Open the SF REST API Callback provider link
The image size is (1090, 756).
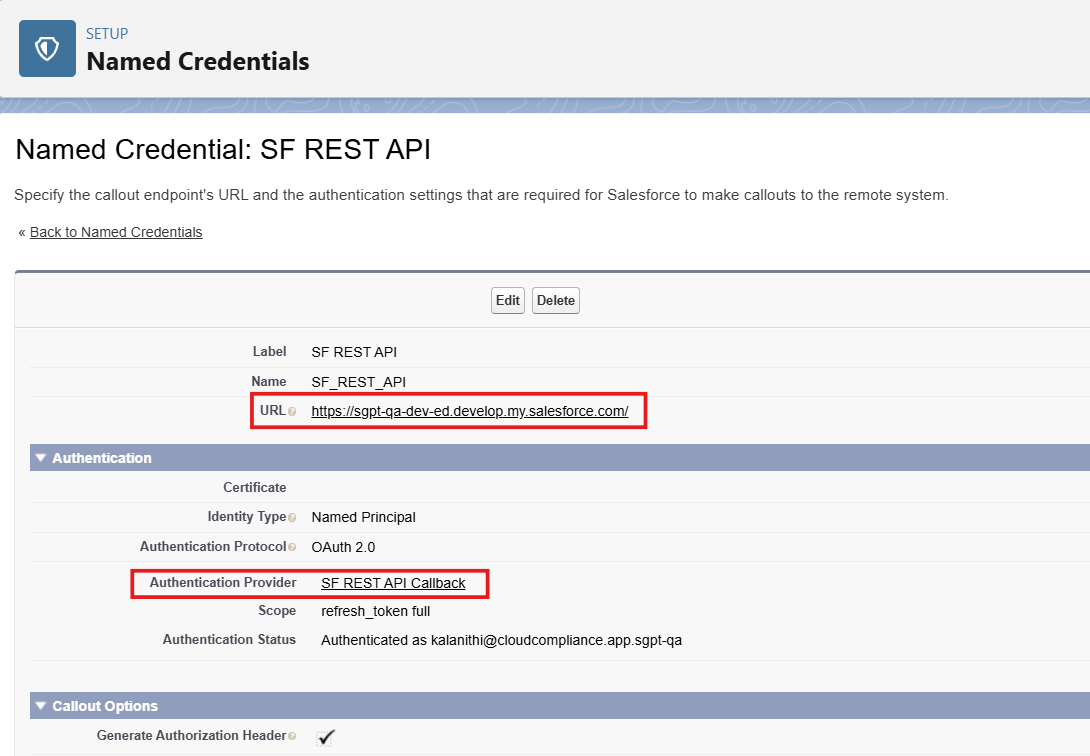[x=393, y=583]
